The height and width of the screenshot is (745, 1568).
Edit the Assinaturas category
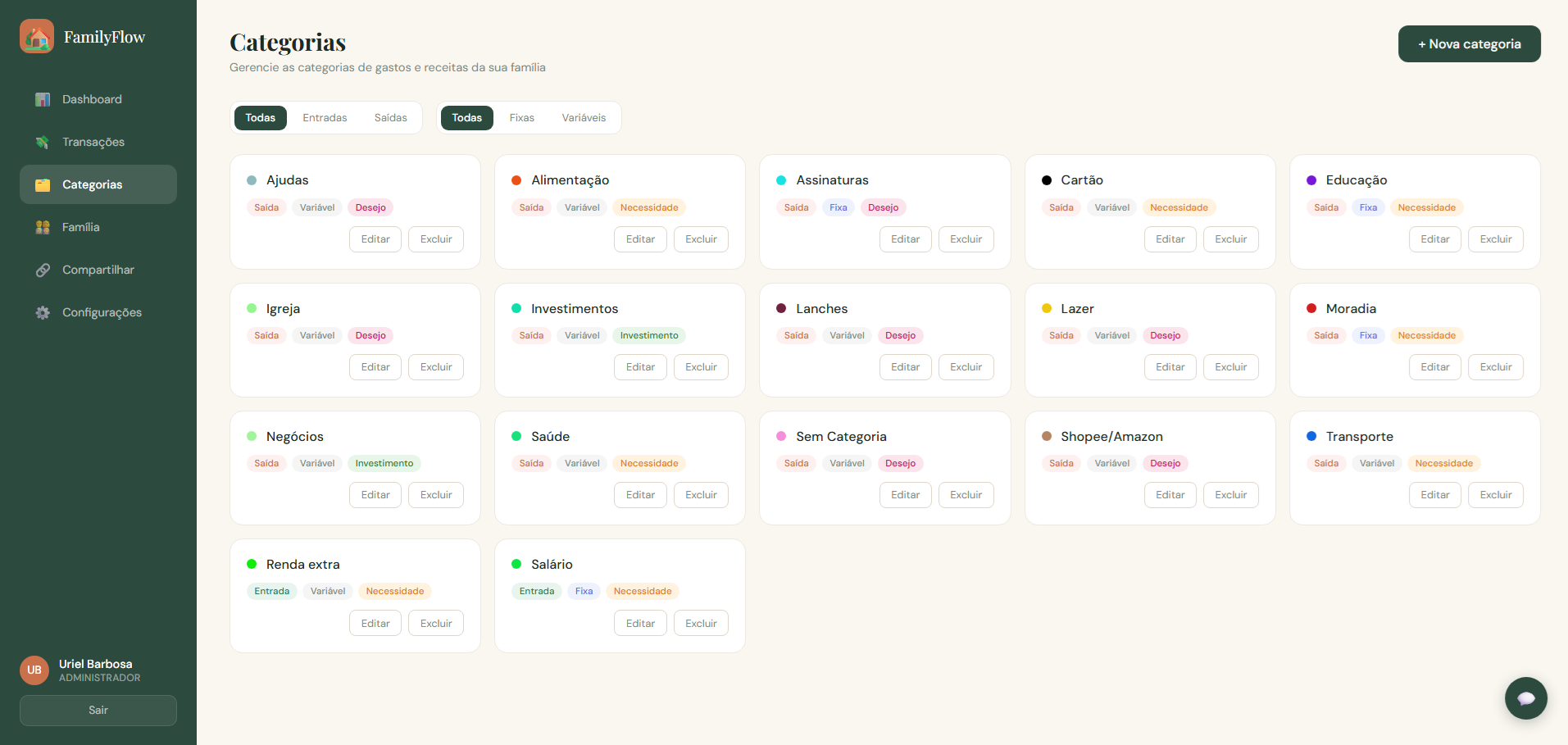(905, 239)
